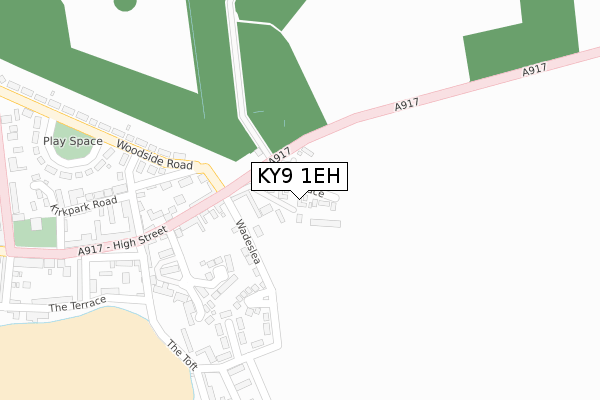Select the A917 - High Street label

[x=122, y=241]
